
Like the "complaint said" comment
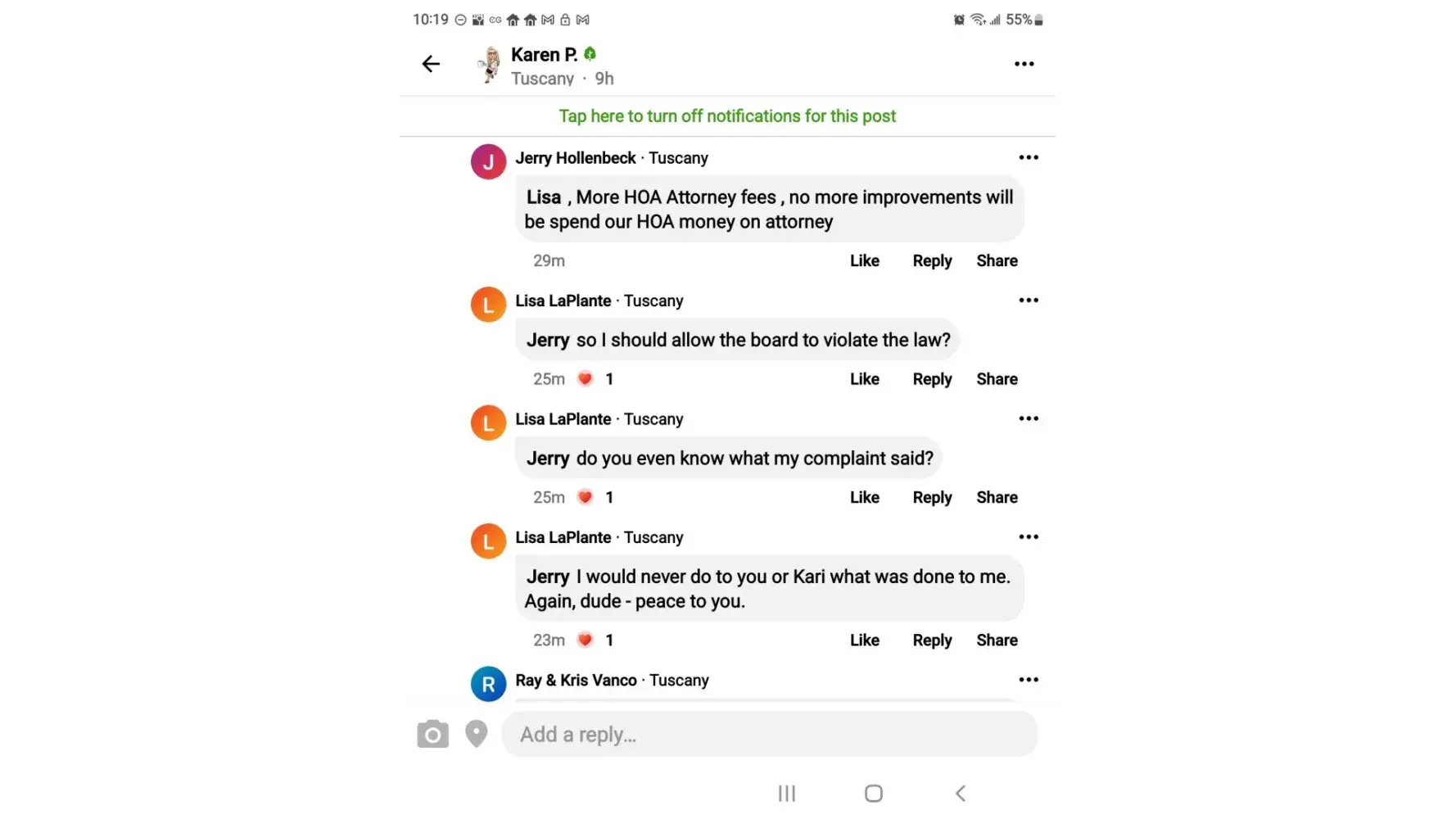pos(864,497)
